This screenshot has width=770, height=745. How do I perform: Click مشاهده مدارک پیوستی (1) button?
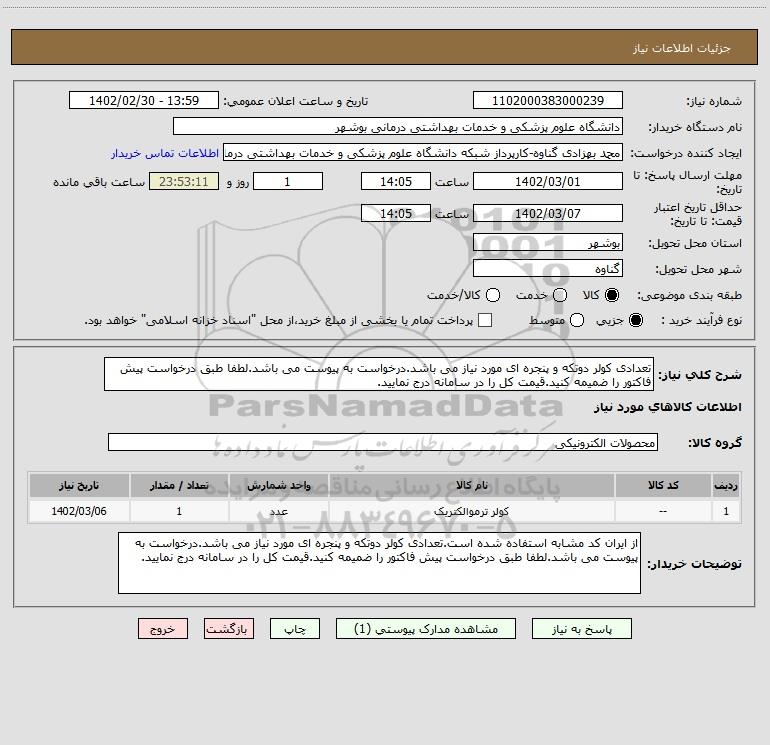pos(426,629)
